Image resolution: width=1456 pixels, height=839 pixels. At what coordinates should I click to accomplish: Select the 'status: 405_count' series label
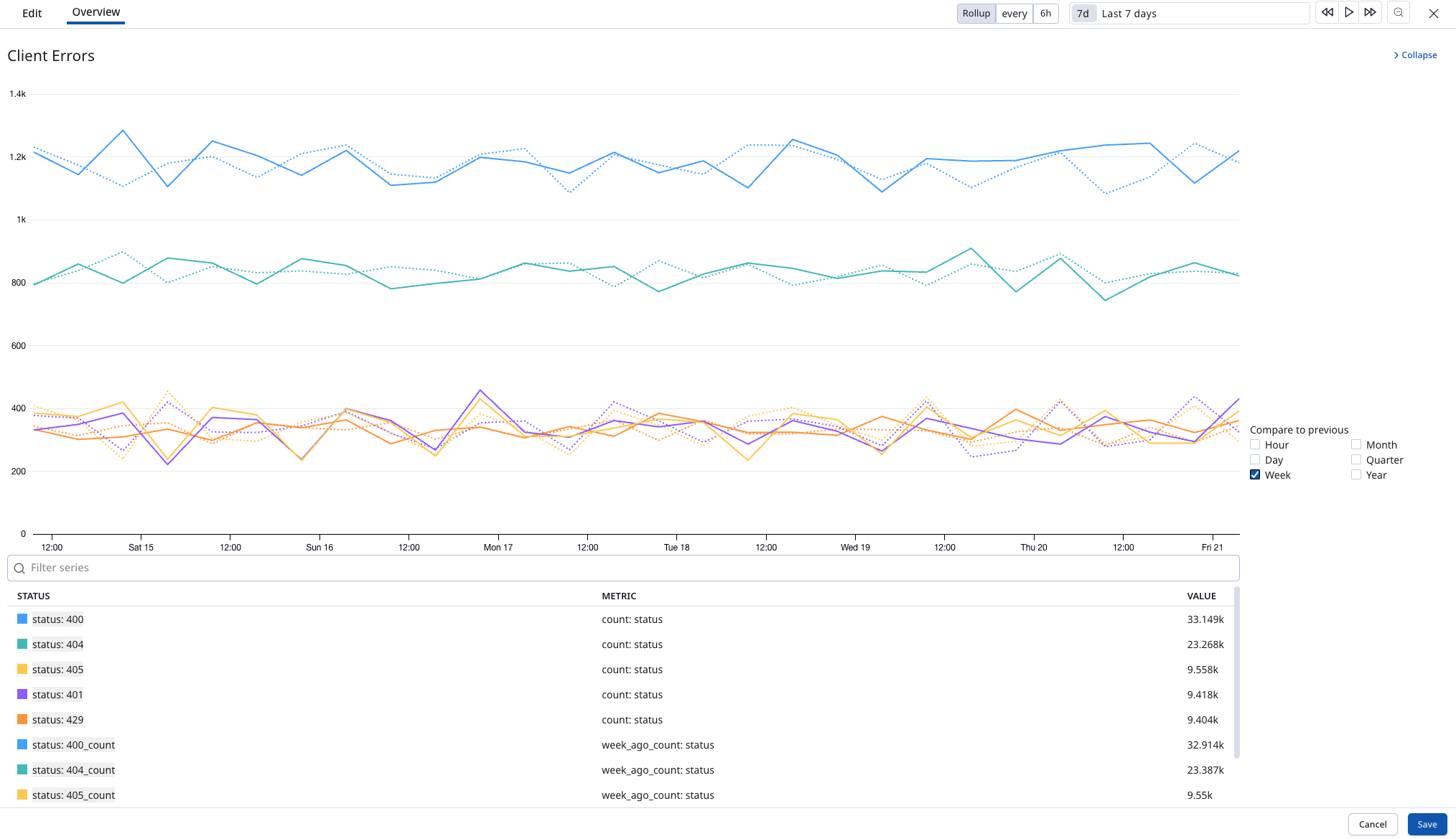click(x=73, y=795)
